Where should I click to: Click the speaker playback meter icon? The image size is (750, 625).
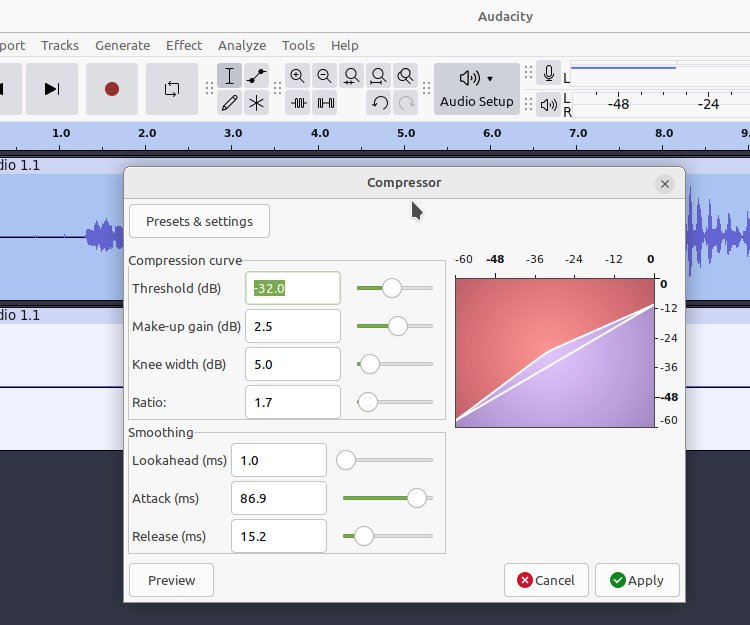[549, 104]
